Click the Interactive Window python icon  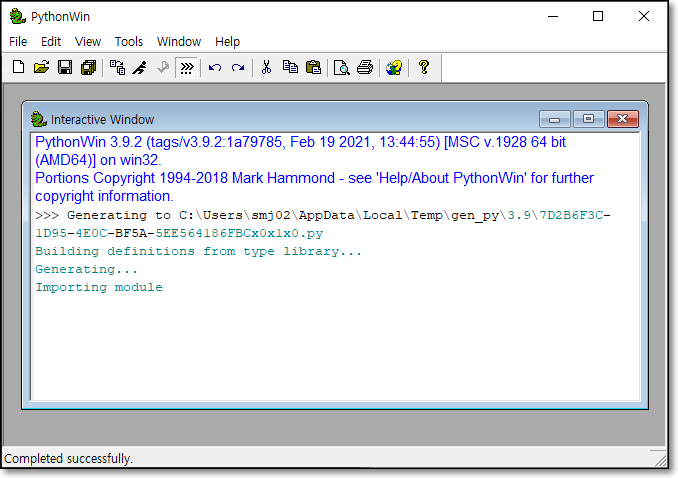[x=38, y=119]
